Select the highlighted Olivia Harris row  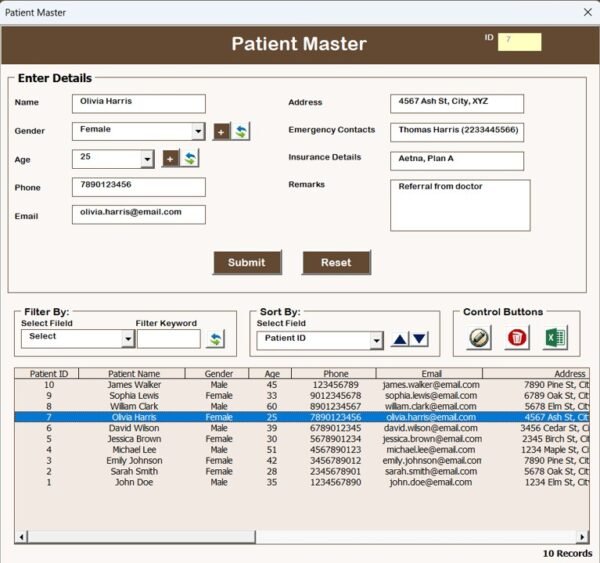302,417
